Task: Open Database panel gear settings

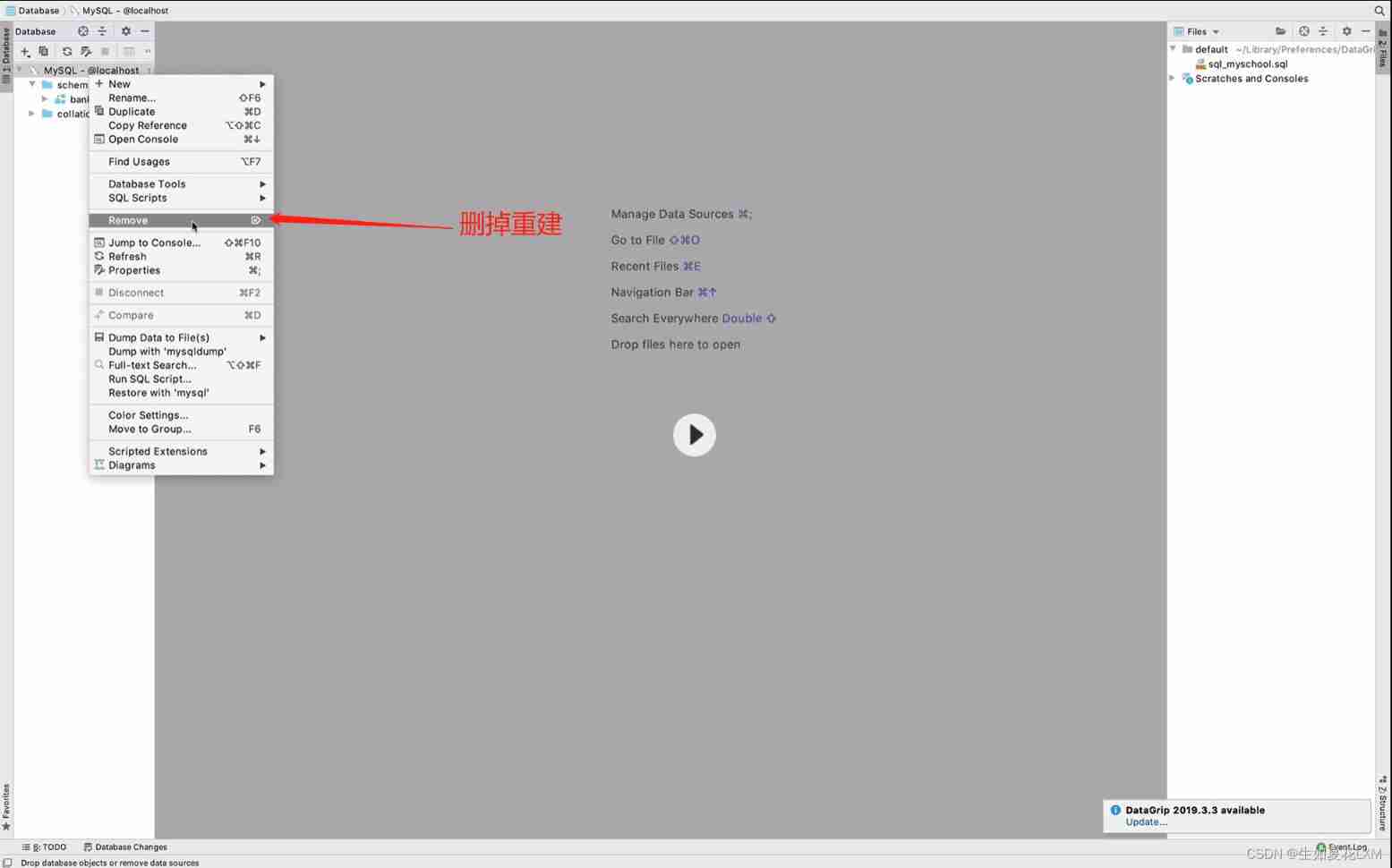Action: click(126, 31)
